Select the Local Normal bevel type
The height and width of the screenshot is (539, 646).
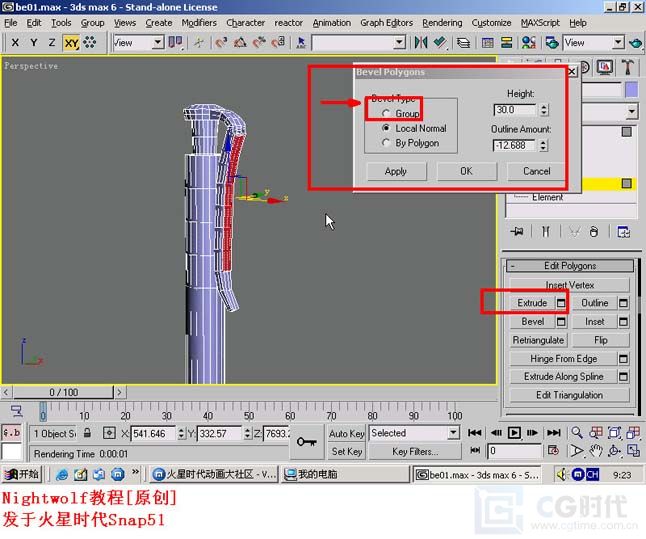386,128
